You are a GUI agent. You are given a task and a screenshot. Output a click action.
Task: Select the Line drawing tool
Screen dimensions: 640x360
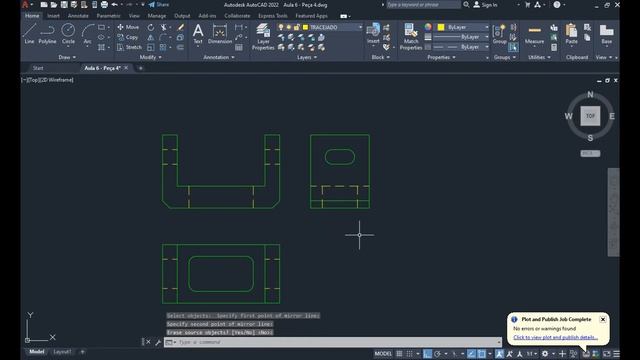pos(29,34)
